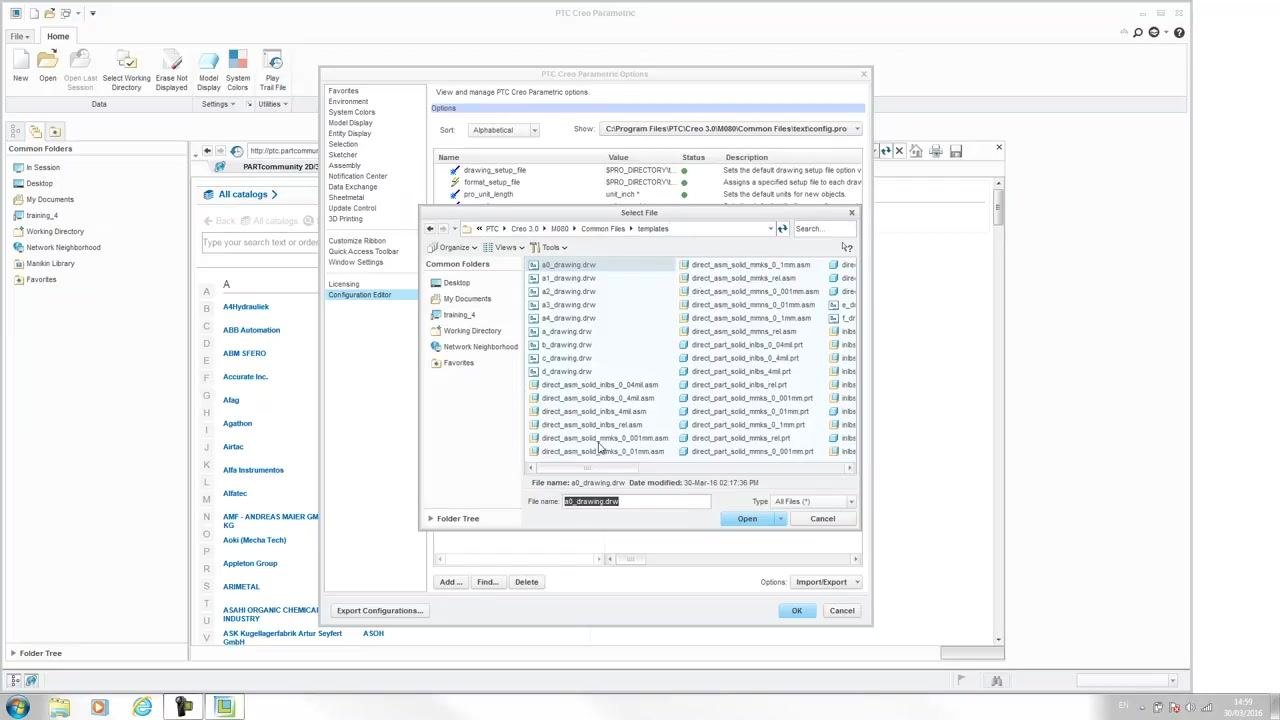Open the File menu
The image size is (1280, 720).
pyautogui.click(x=19, y=36)
